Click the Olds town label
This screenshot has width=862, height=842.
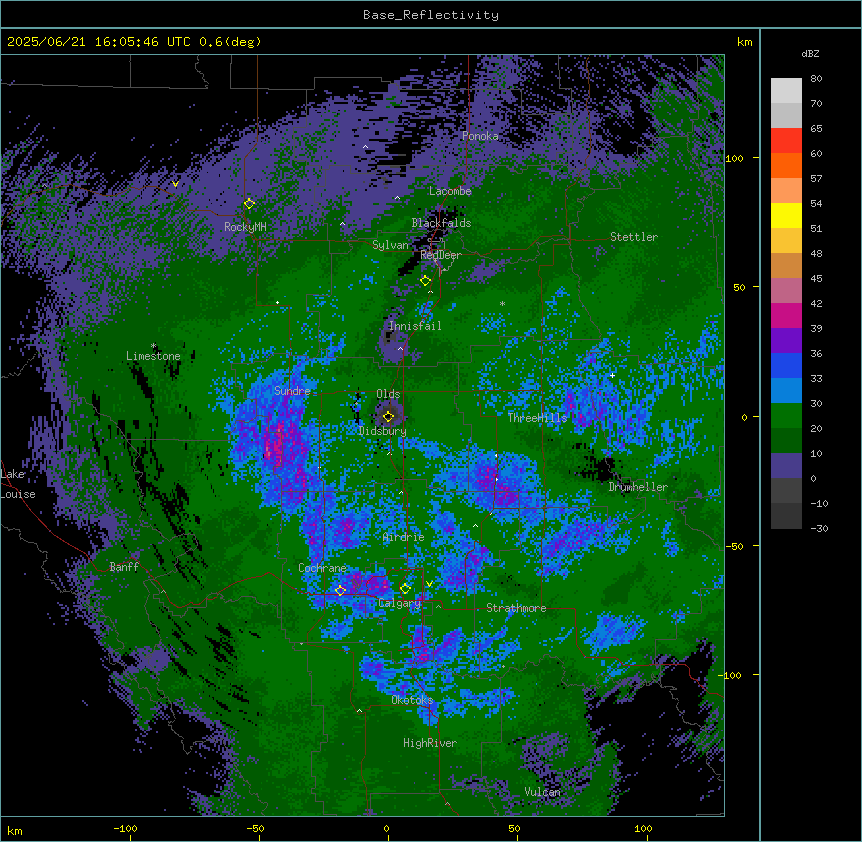(388, 394)
